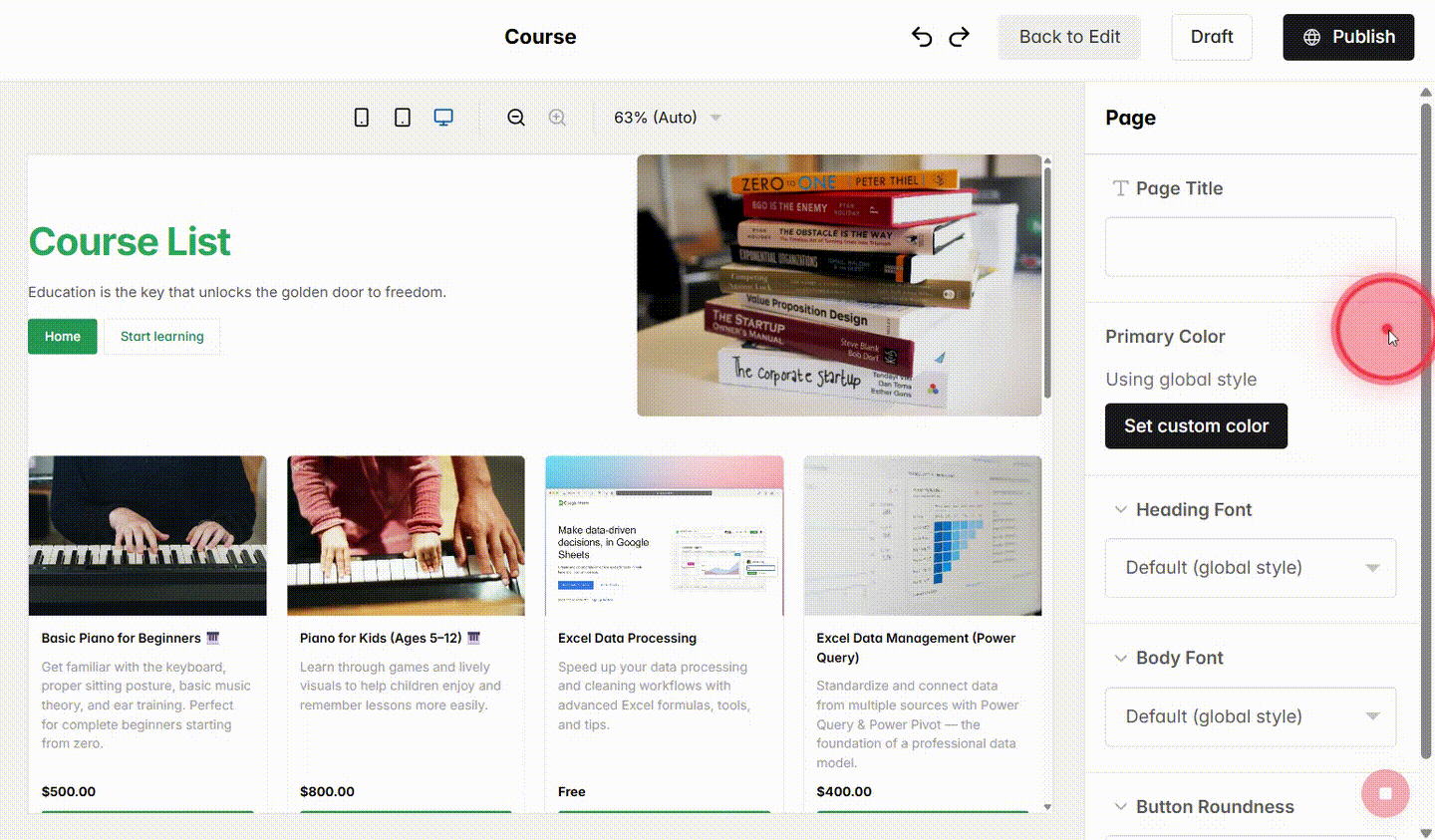Open the 63% (Auto) zoom dropdown
The image size is (1435, 840).
click(667, 118)
